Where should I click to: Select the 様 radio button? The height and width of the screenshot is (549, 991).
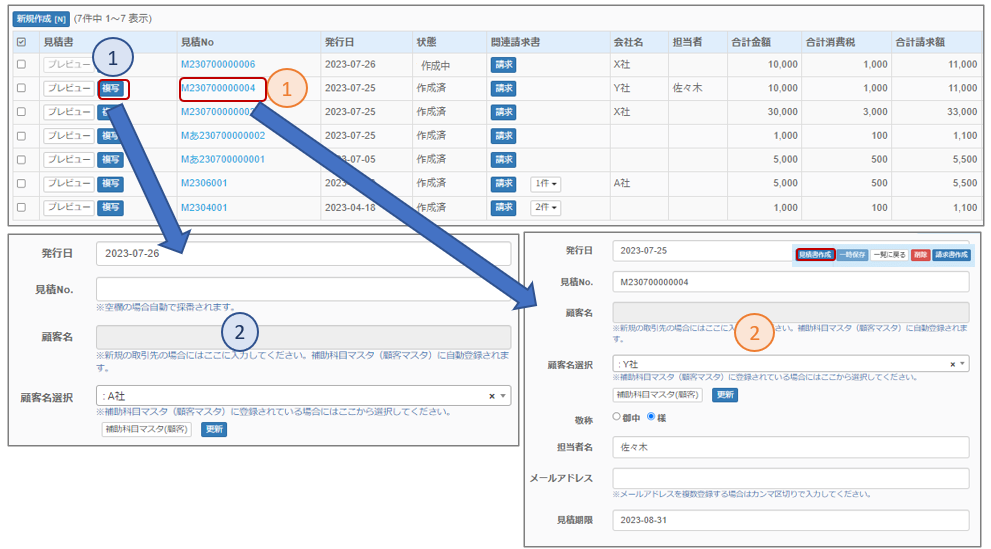click(651, 417)
